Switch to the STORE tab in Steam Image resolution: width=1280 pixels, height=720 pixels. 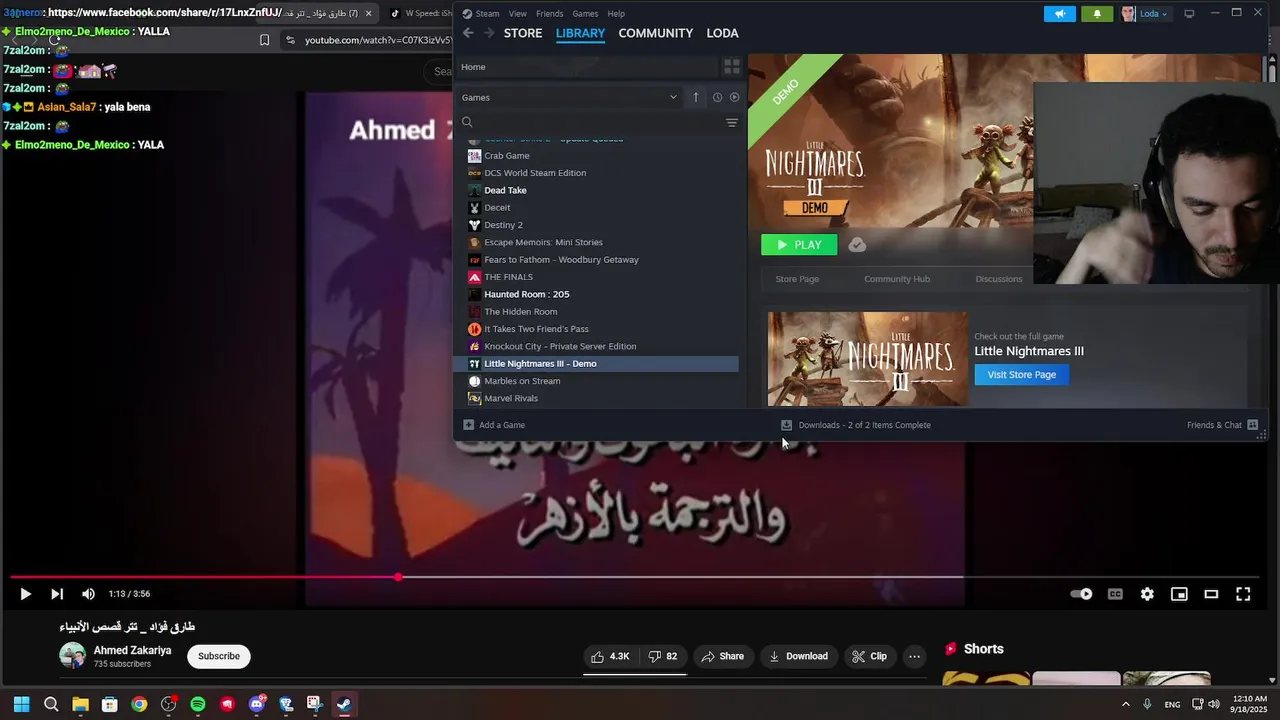coord(523,33)
